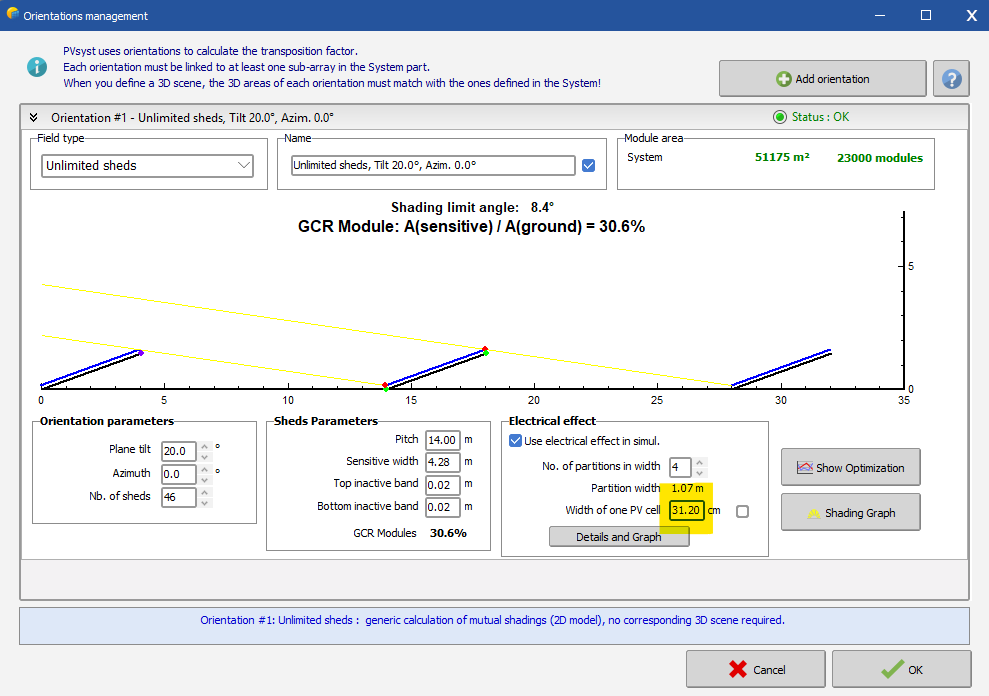Decrease the Nb. of sheds value
Image resolution: width=989 pixels, height=696 pixels.
tap(205, 502)
